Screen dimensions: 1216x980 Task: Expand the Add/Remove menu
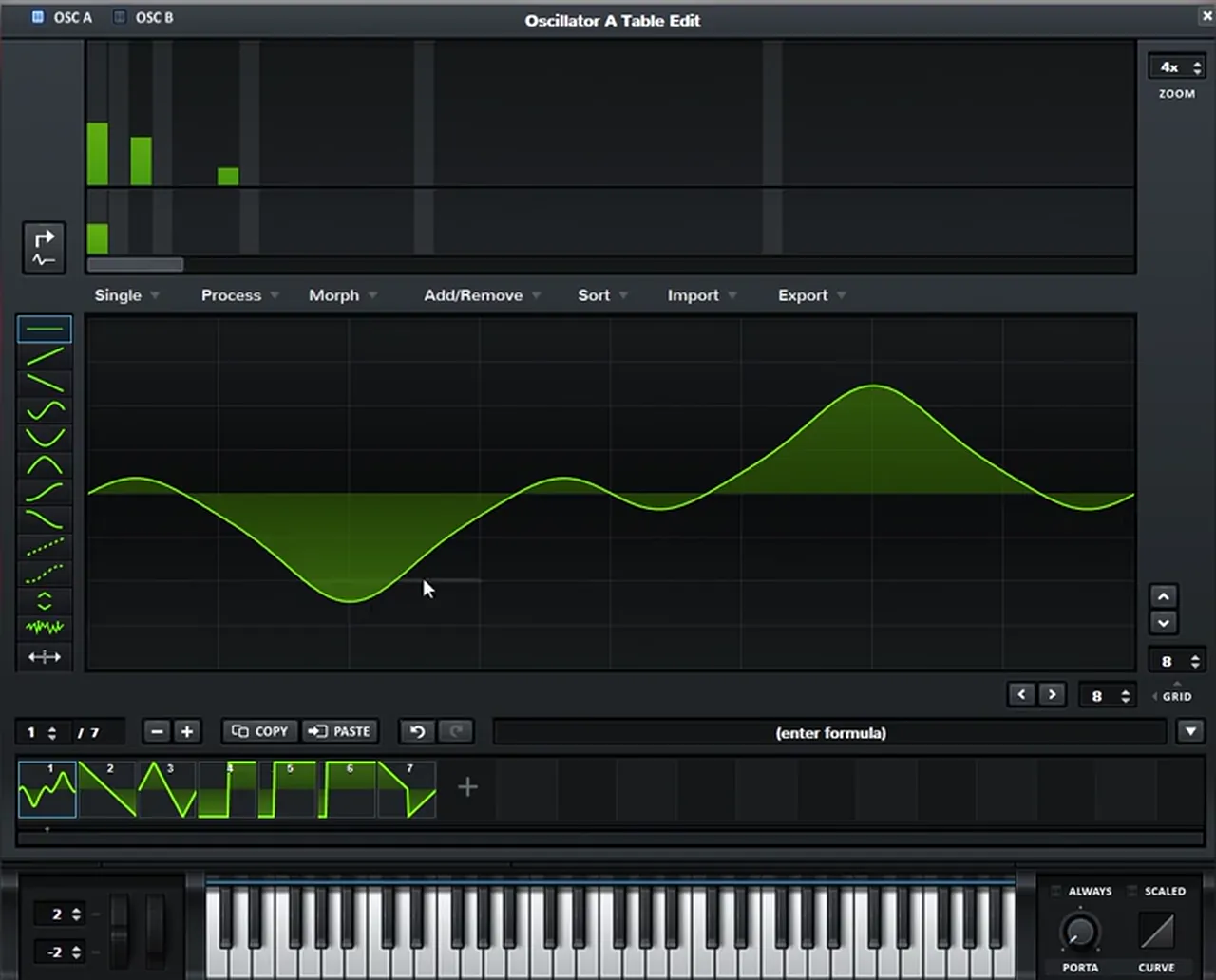click(483, 295)
